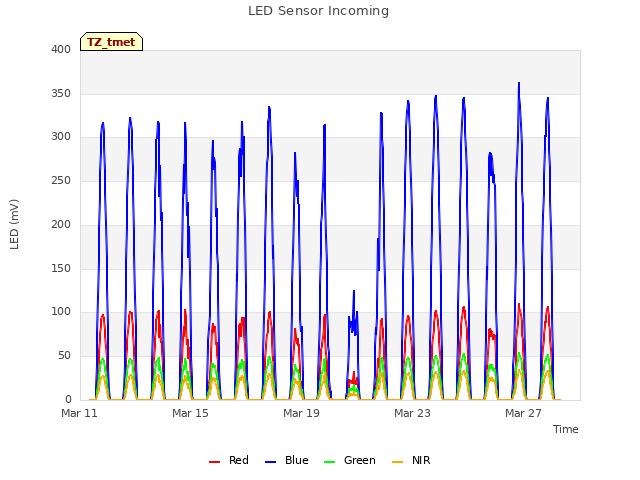The height and width of the screenshot is (480, 640).
Task: Click the 200 y-axis tick label
Action: click(x=61, y=224)
